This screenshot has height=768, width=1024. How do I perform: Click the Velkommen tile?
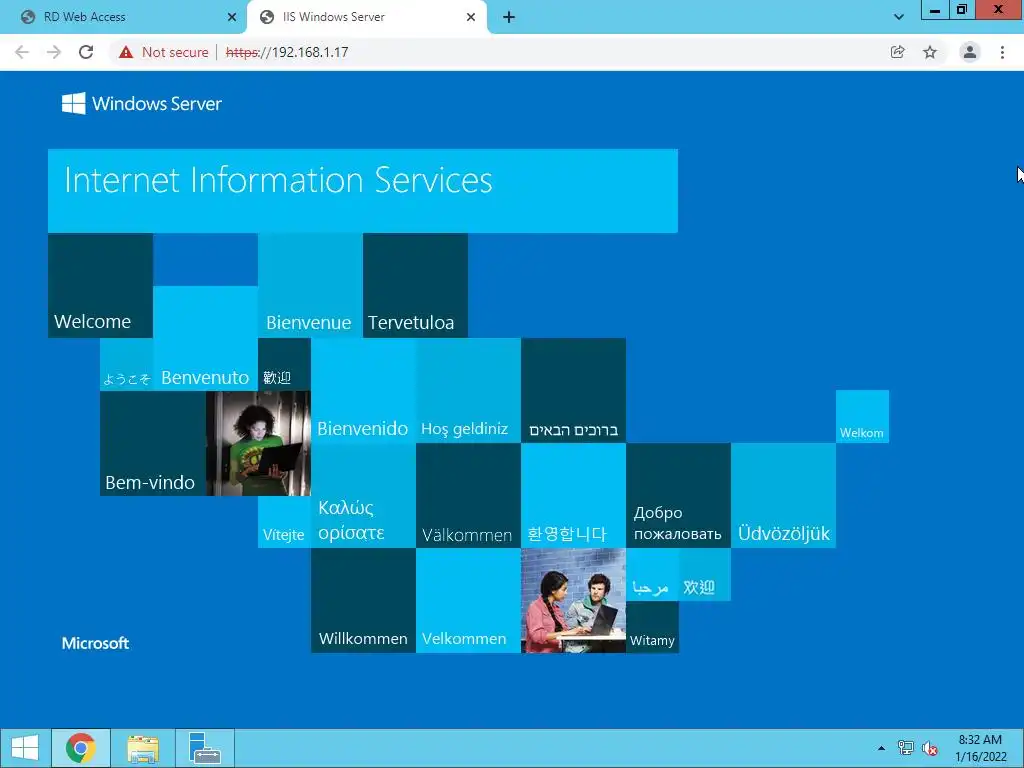[468, 601]
